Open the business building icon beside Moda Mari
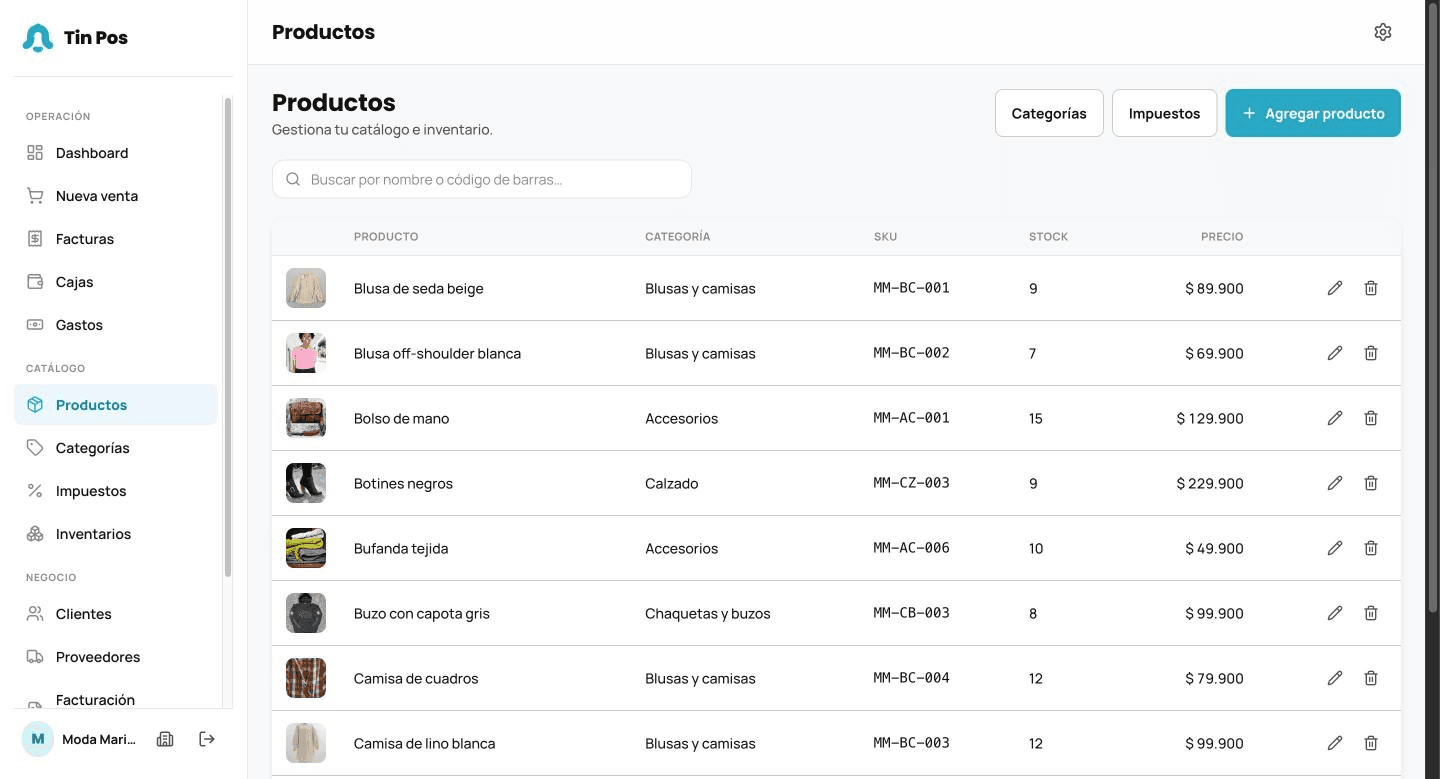Screen dimensions: 1440x779 coord(165,739)
